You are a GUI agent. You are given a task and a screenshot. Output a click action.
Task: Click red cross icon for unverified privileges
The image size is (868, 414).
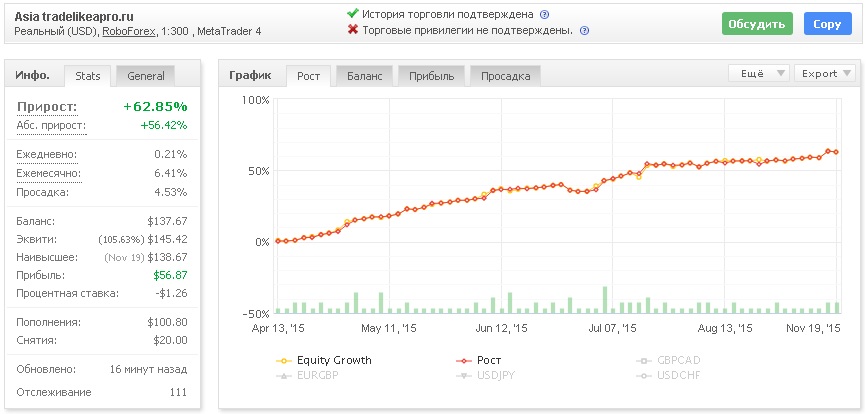point(353,29)
